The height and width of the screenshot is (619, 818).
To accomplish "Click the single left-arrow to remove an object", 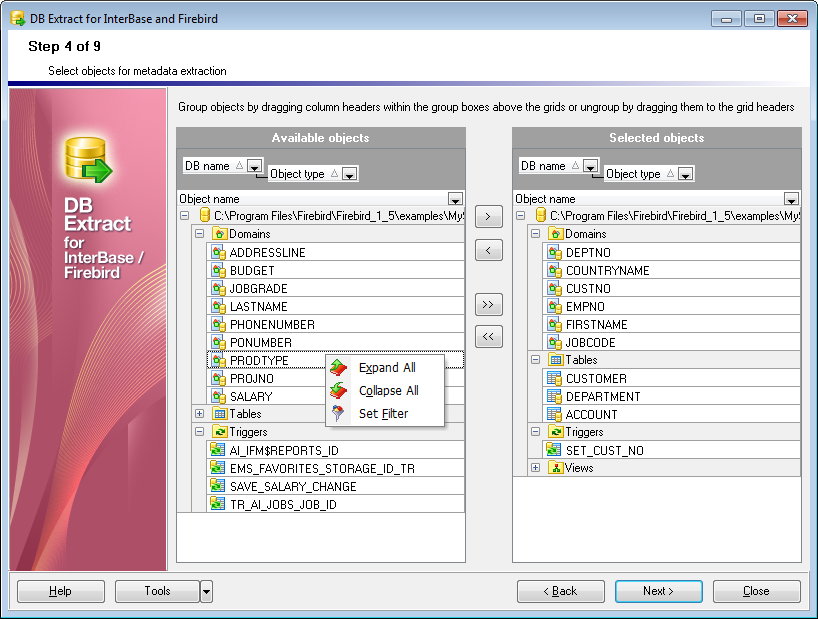I will click(x=489, y=249).
